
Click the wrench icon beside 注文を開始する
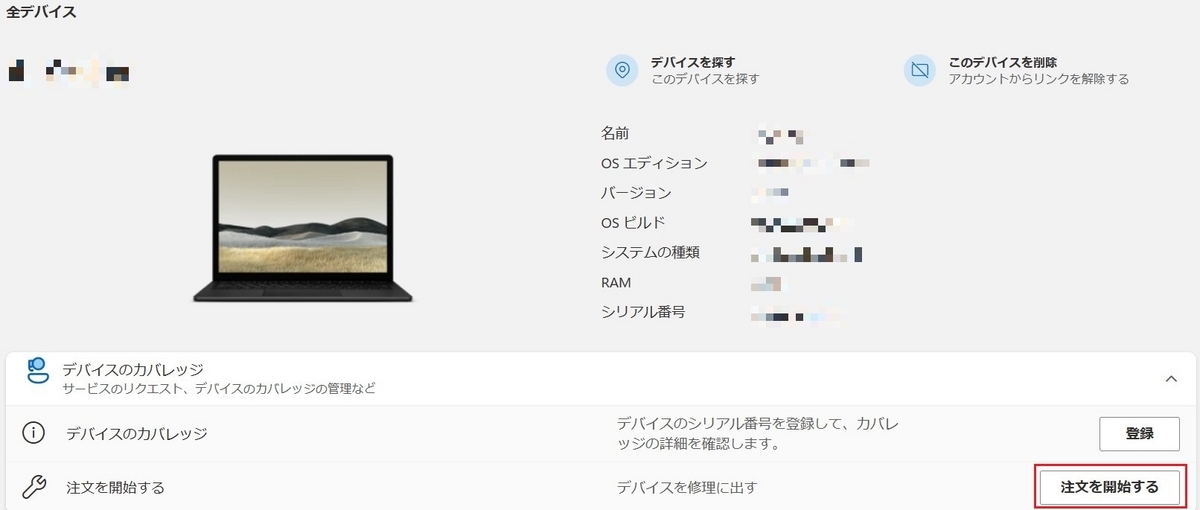(34, 487)
